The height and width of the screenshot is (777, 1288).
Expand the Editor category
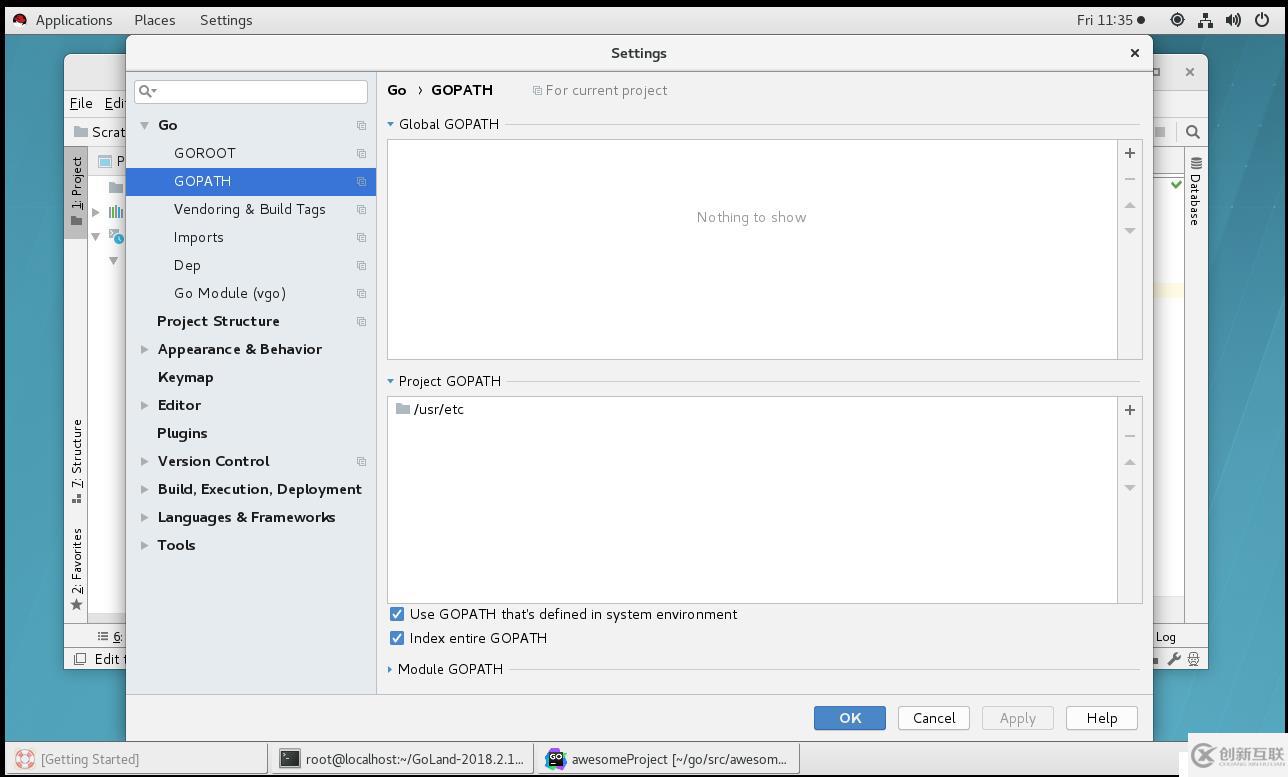tap(145, 405)
